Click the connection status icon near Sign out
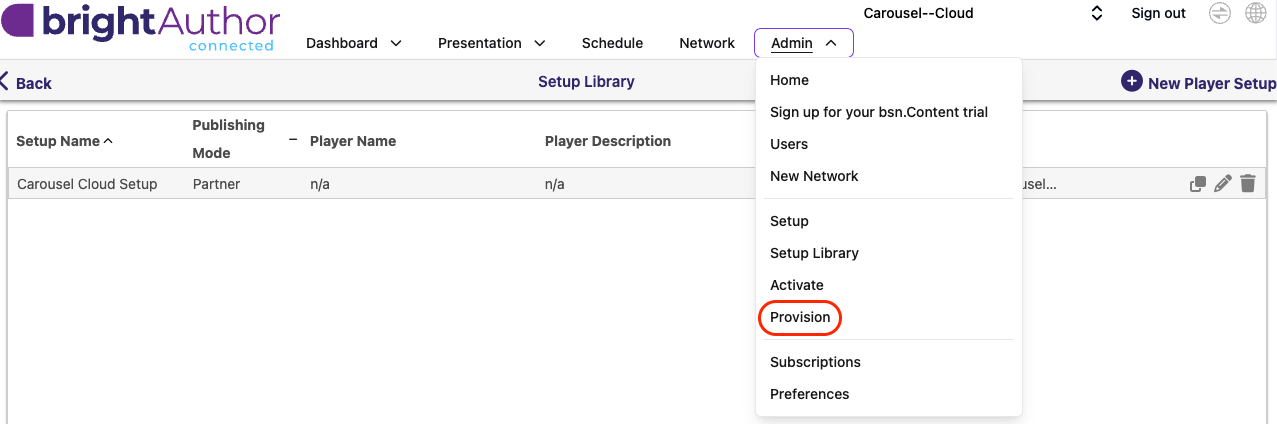 tap(1220, 13)
